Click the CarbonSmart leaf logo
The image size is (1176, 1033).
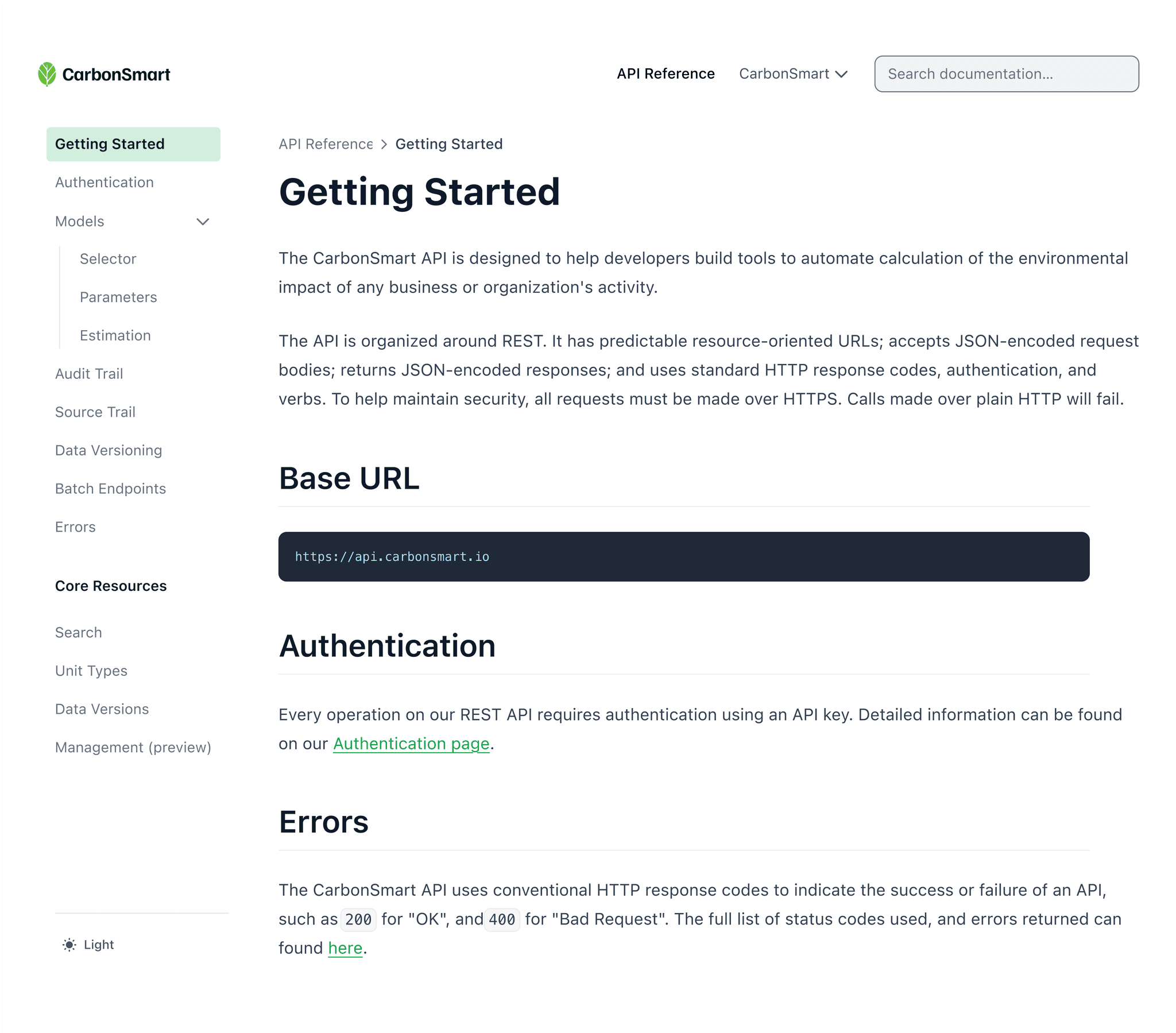(x=47, y=73)
